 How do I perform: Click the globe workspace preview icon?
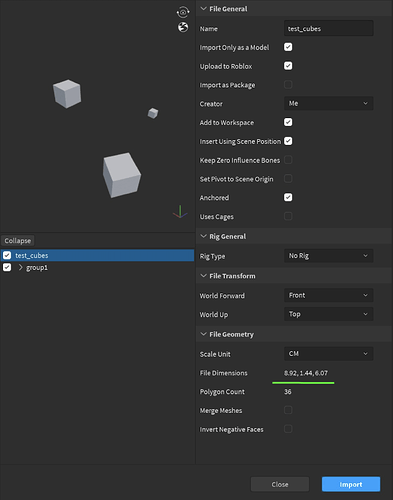coord(183,27)
